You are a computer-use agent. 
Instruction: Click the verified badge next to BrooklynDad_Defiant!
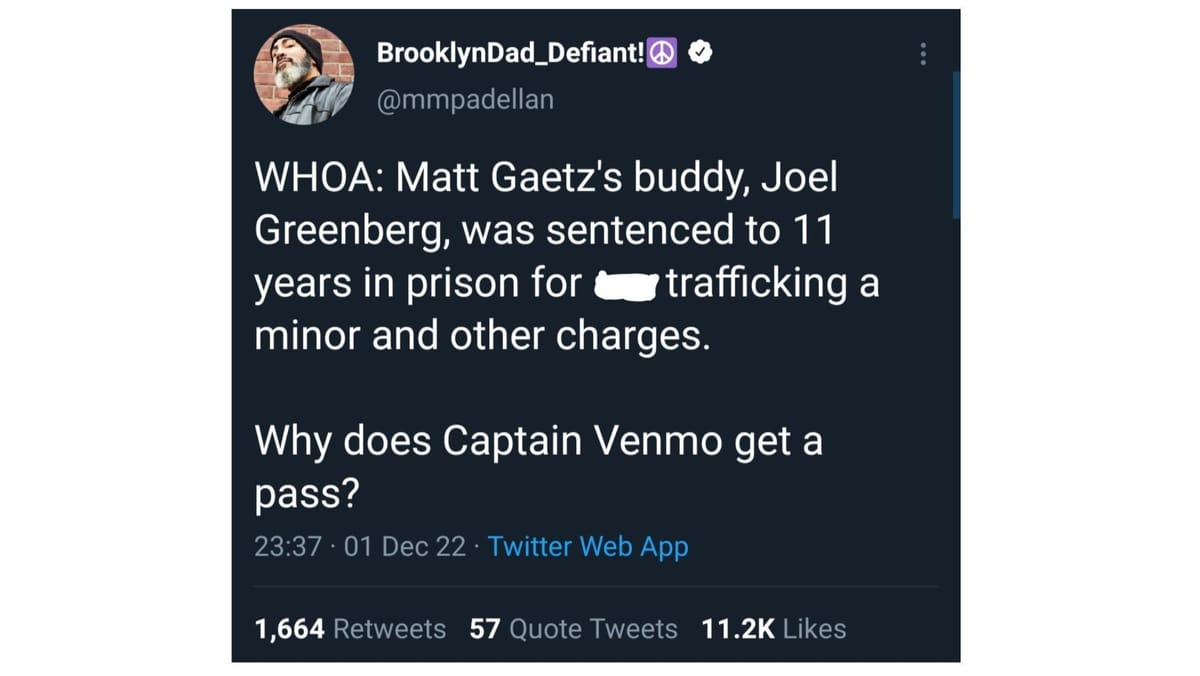click(700, 52)
